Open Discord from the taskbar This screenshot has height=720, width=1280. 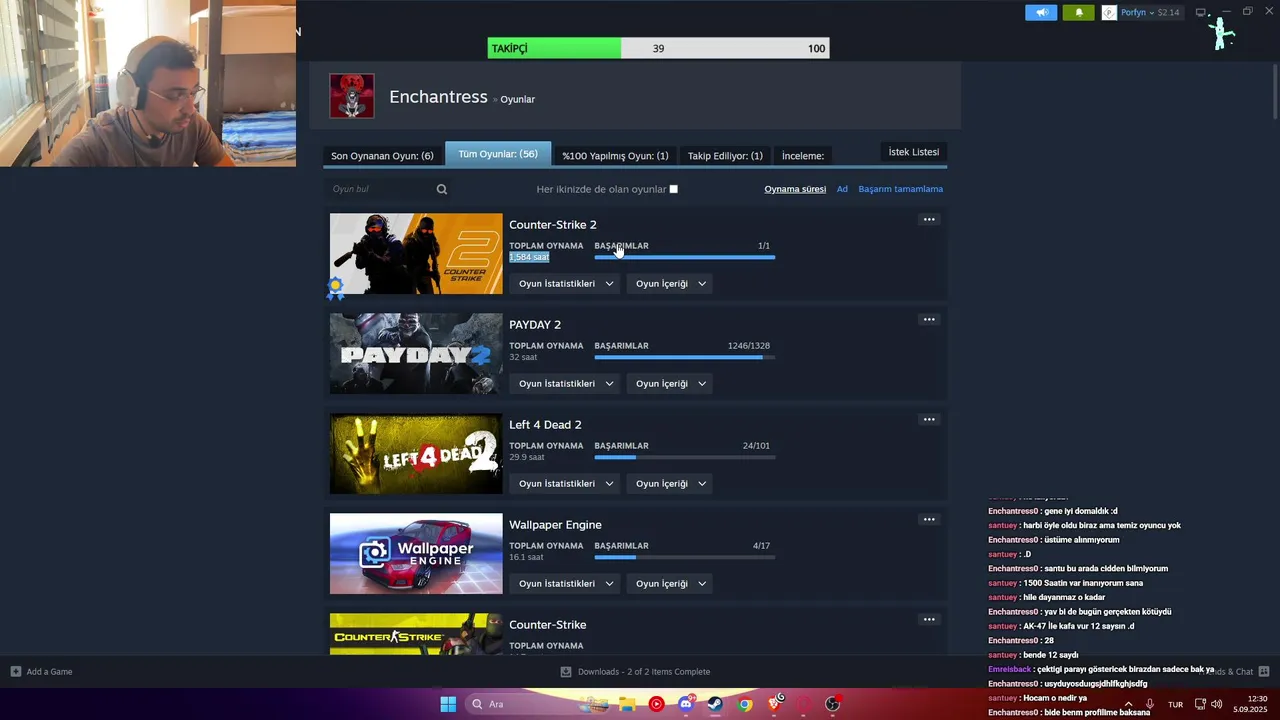click(x=686, y=704)
